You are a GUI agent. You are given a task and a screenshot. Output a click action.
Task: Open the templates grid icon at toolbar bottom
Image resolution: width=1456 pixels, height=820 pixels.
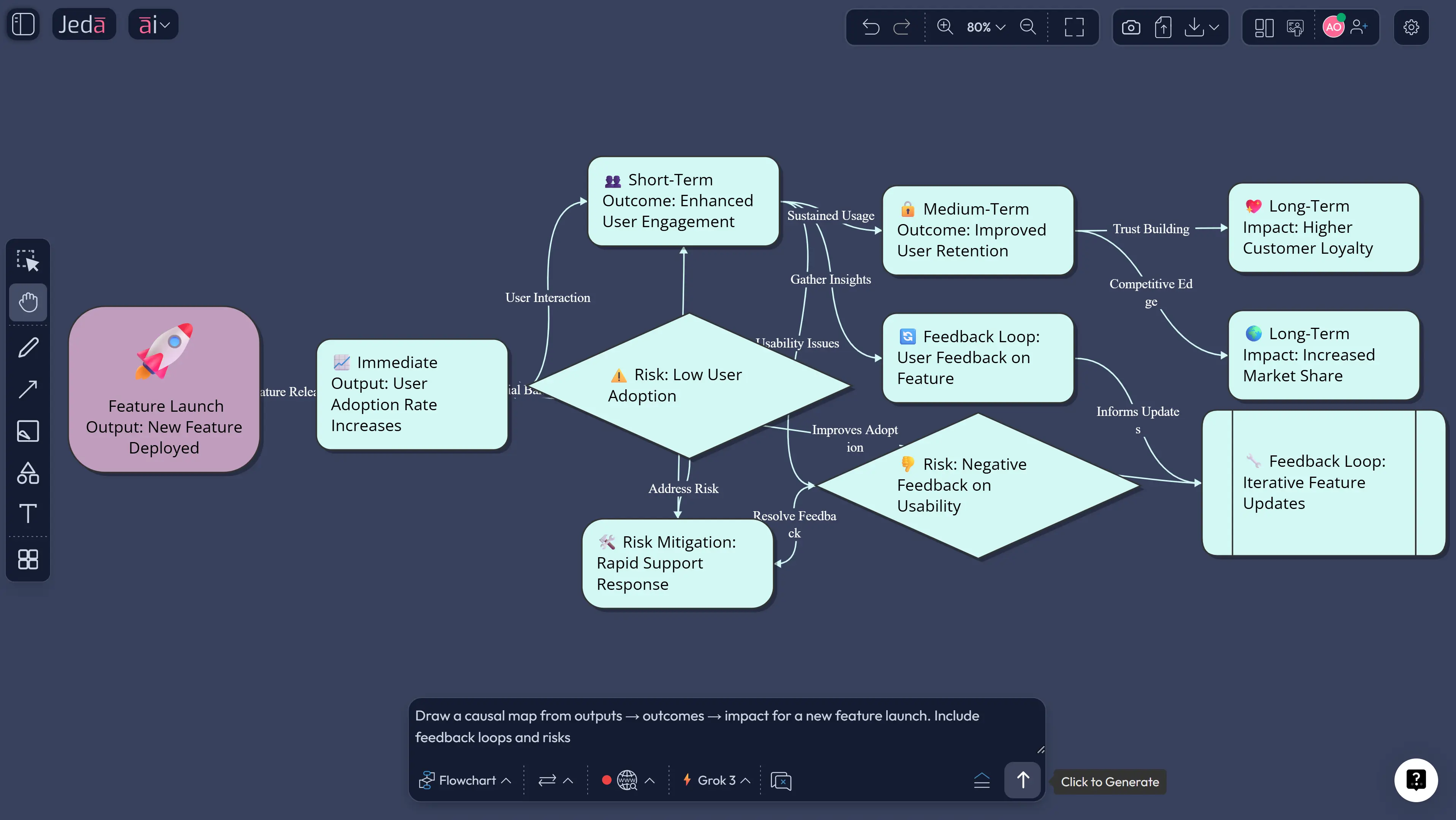[28, 559]
